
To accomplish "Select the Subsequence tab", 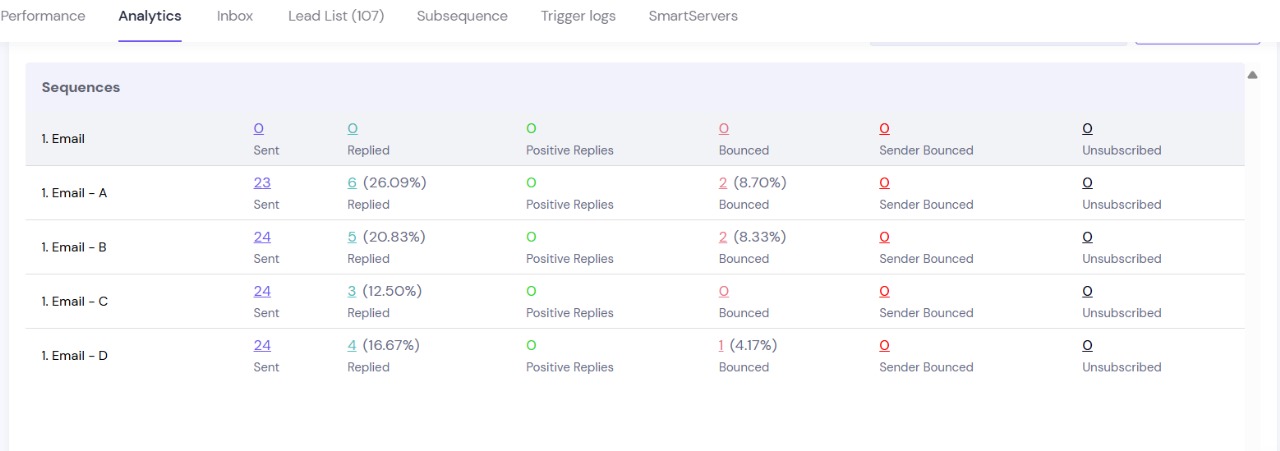I will (x=462, y=16).
